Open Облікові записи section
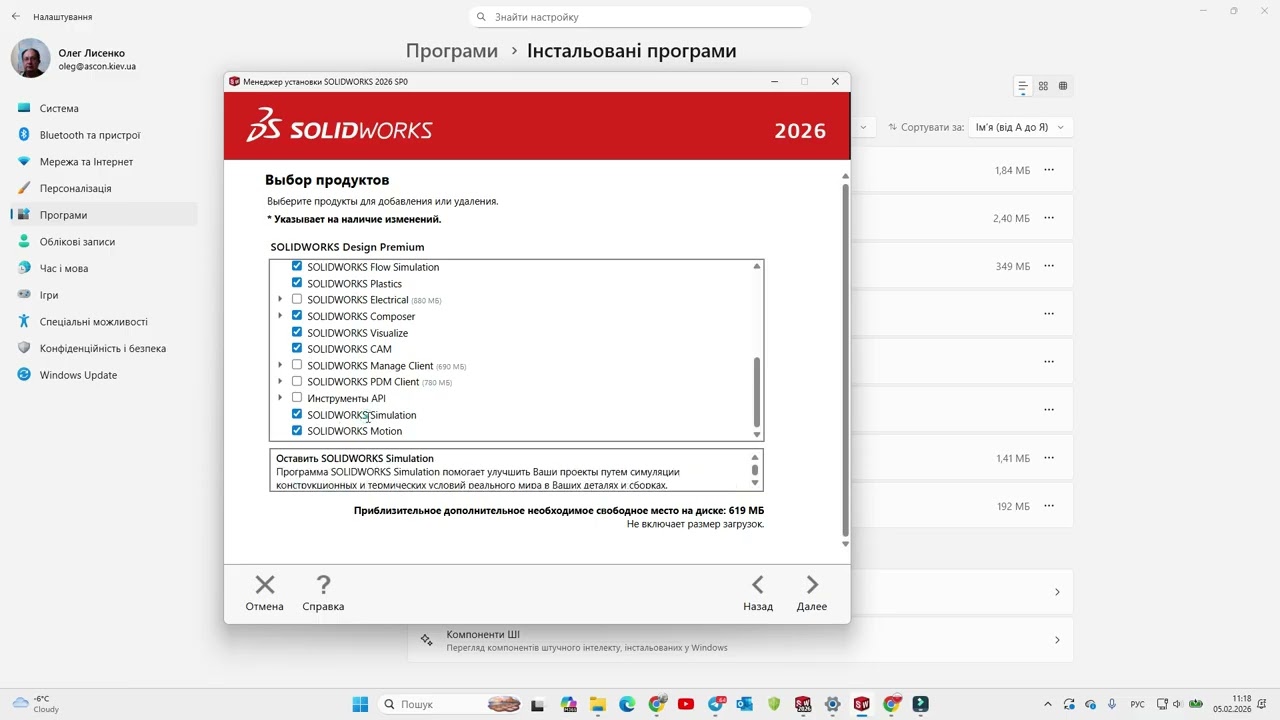The width and height of the screenshot is (1280, 720). pyautogui.click(x=103, y=241)
